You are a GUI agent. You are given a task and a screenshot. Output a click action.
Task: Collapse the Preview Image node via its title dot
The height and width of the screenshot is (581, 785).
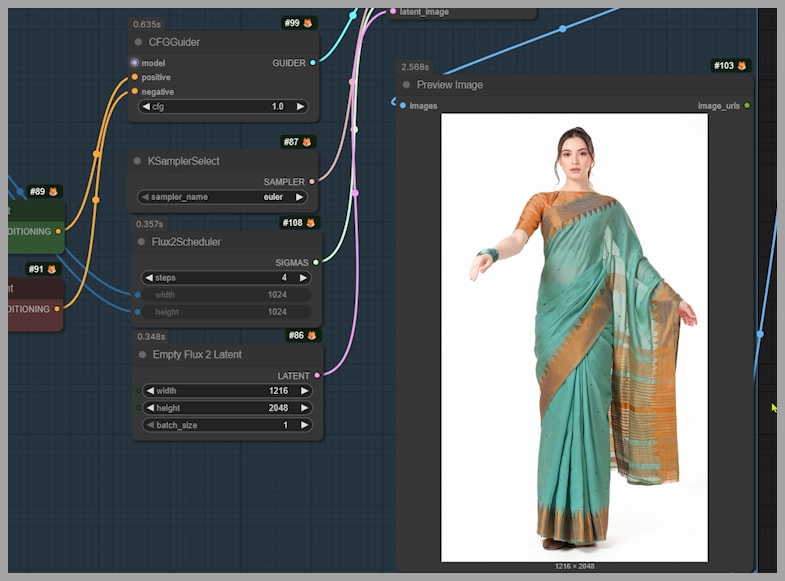(406, 85)
